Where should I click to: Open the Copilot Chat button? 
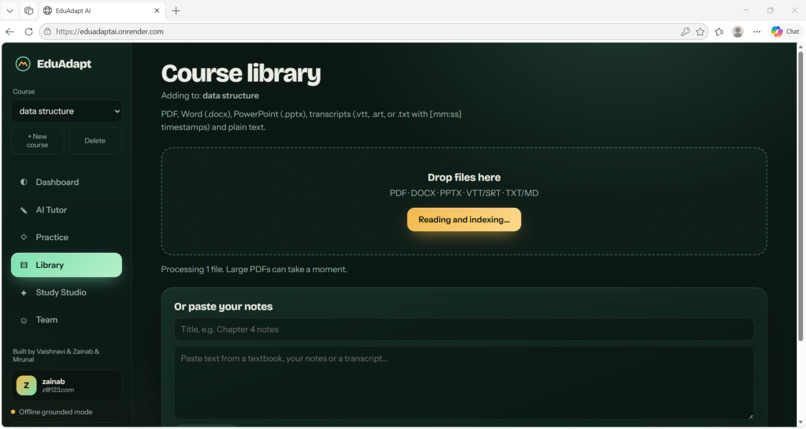[x=785, y=31]
